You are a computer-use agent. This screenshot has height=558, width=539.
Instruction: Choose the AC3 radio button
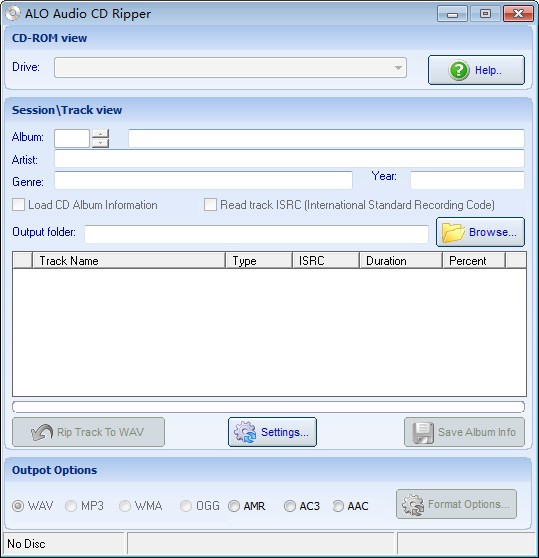[290, 506]
